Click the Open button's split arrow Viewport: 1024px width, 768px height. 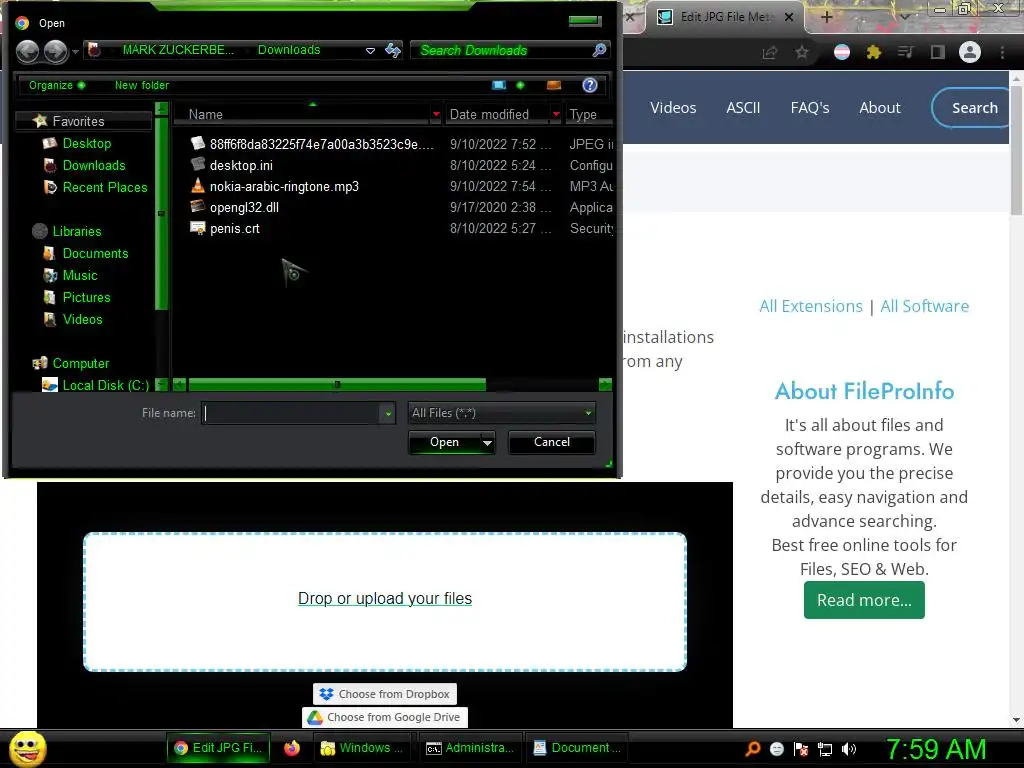coord(487,442)
